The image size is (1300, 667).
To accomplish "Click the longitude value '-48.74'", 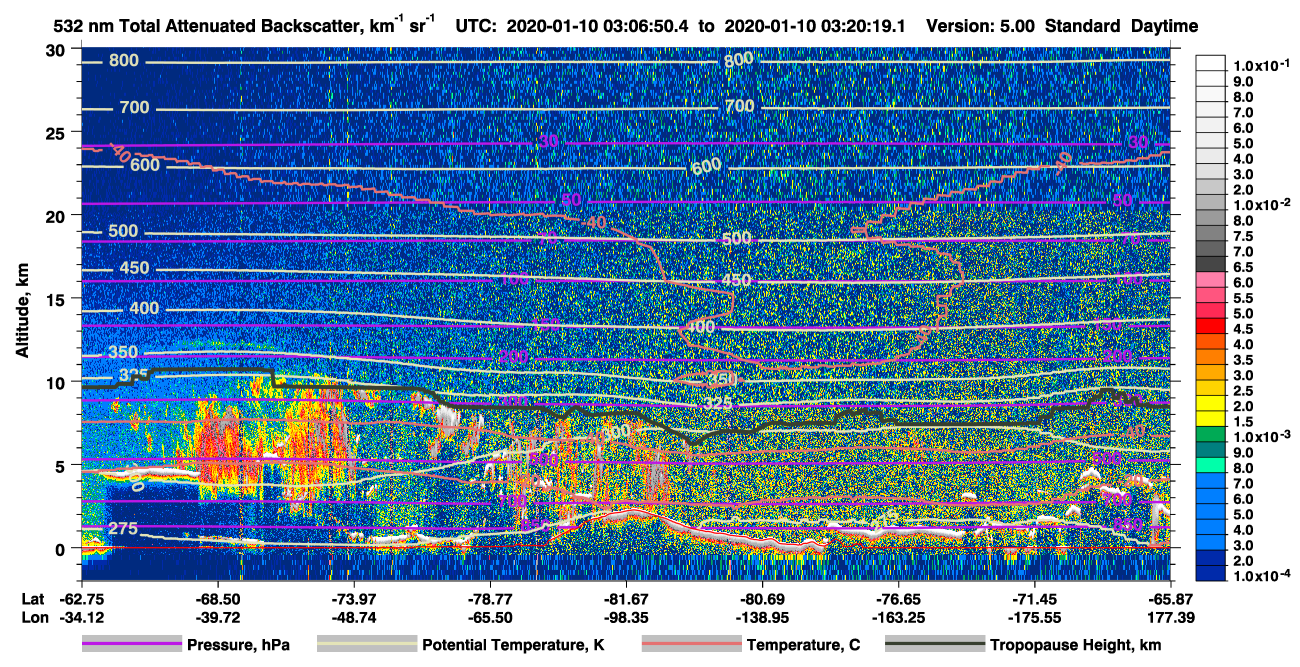I will coord(353,617).
